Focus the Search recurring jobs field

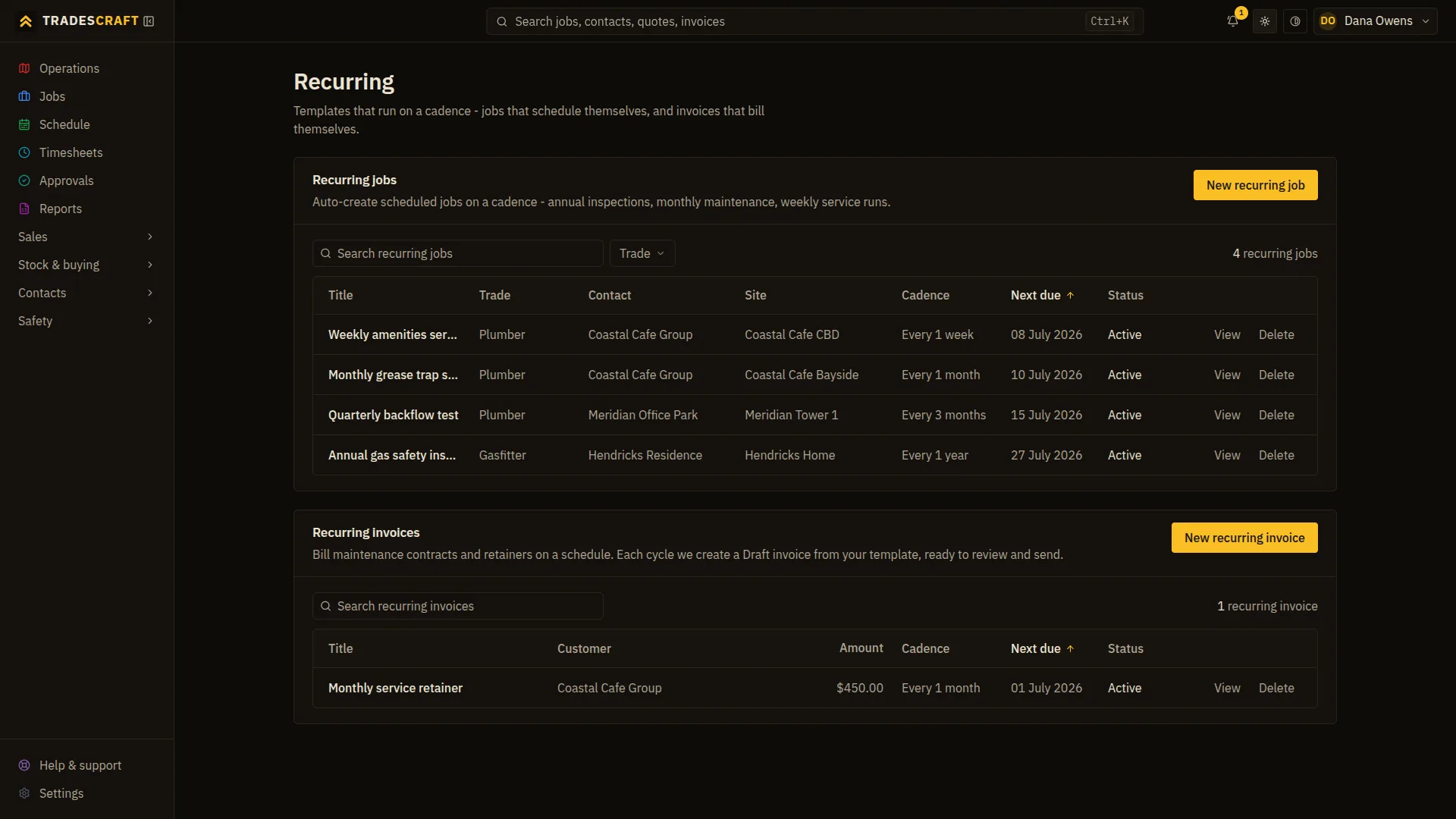coord(457,253)
